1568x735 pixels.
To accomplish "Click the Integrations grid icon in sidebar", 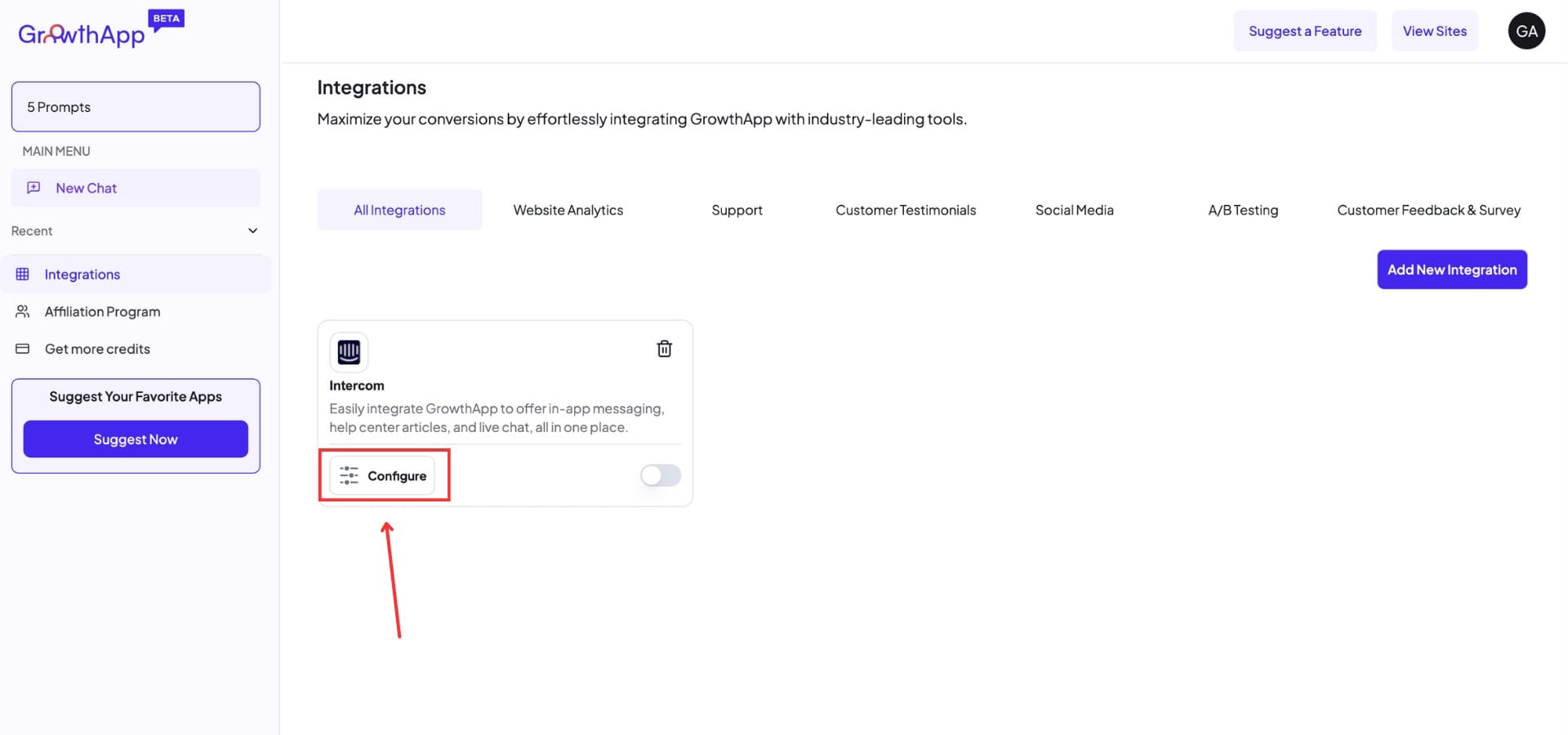I will tap(23, 274).
